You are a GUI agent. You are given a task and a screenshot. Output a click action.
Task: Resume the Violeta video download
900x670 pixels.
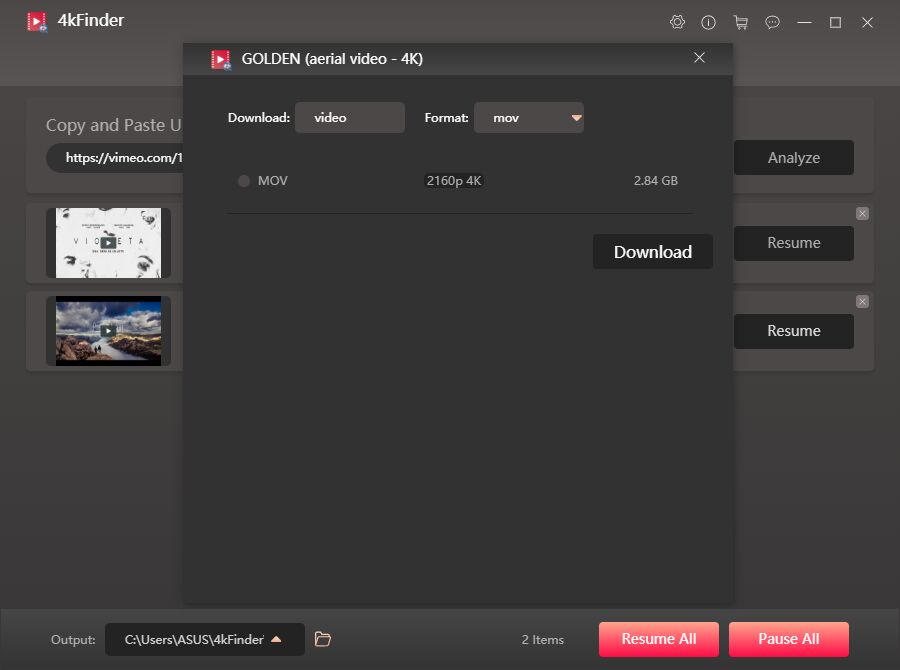[793, 243]
